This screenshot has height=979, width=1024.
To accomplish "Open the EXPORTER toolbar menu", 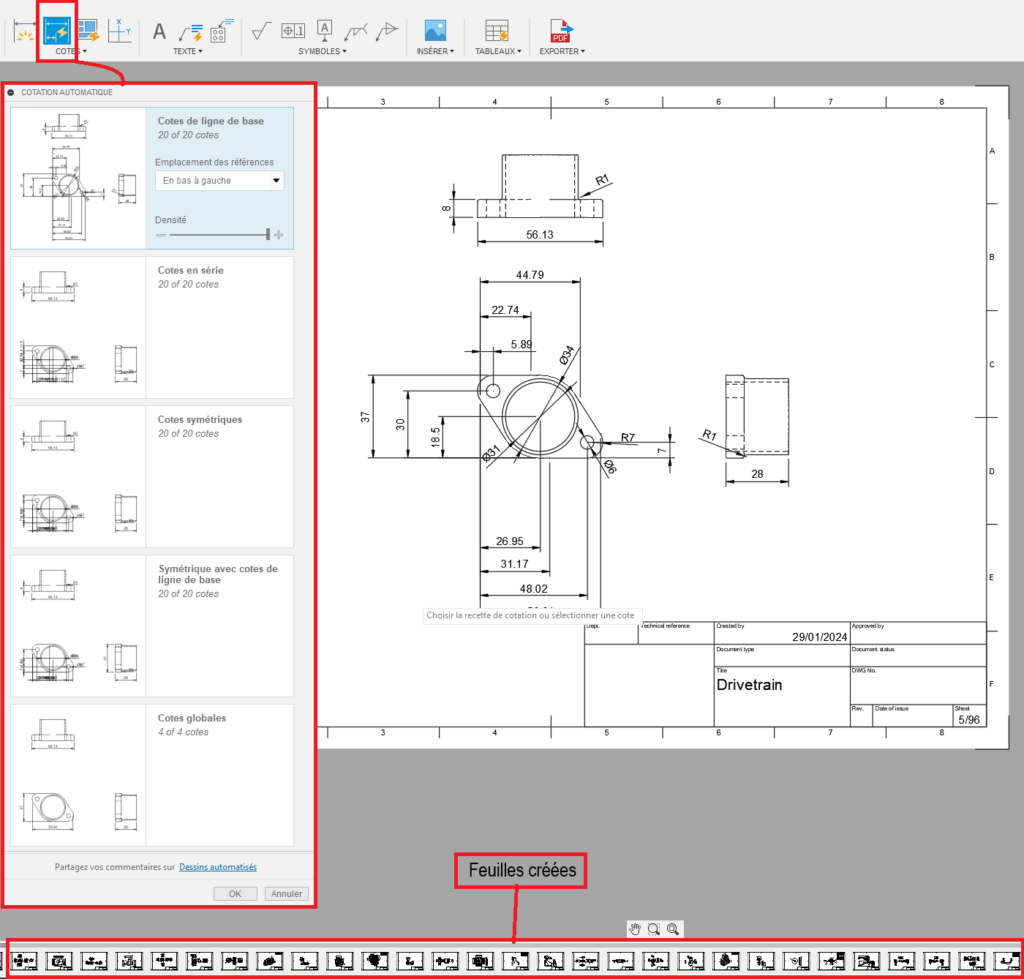I will point(561,51).
